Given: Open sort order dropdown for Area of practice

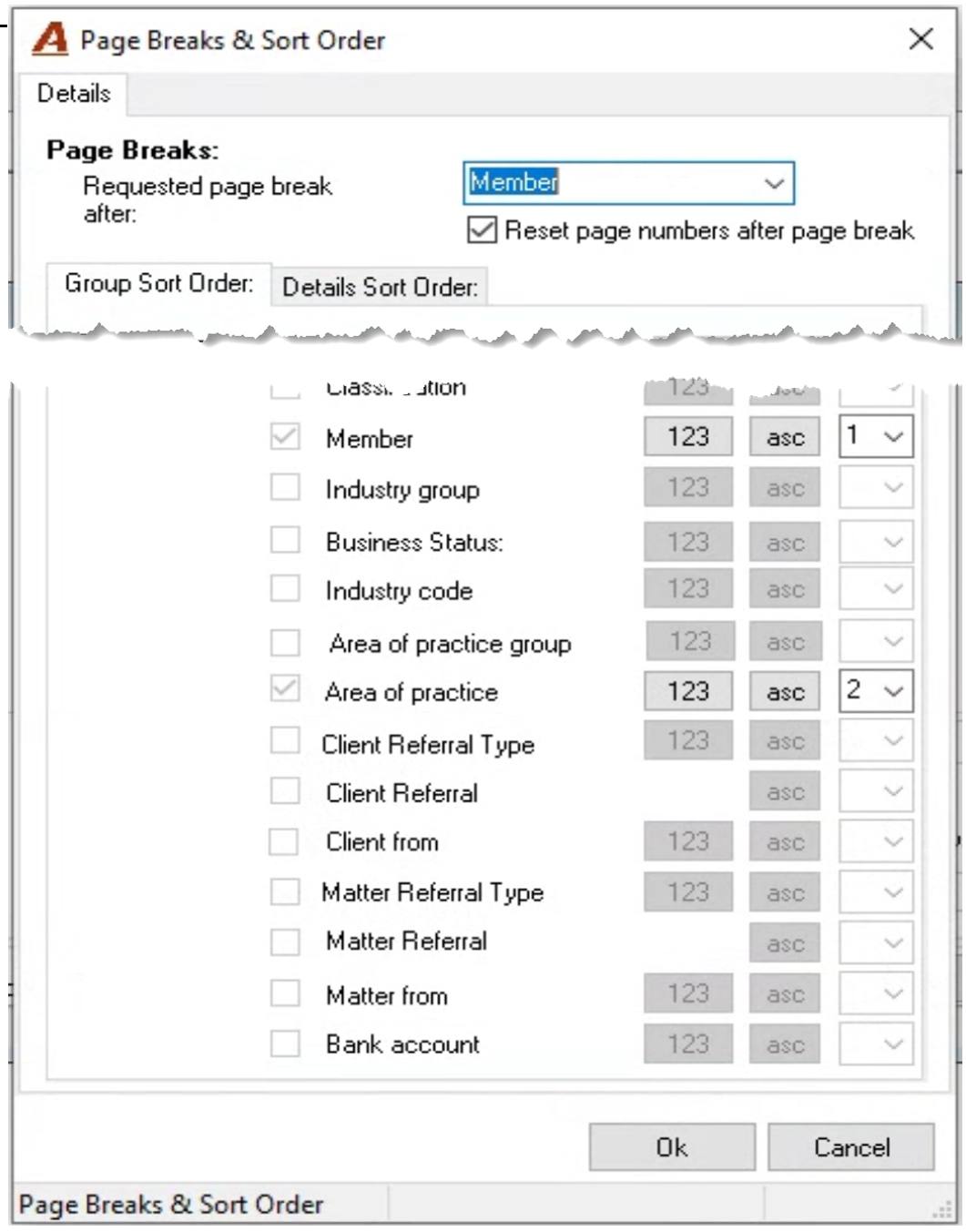Looking at the screenshot, I should (875, 691).
